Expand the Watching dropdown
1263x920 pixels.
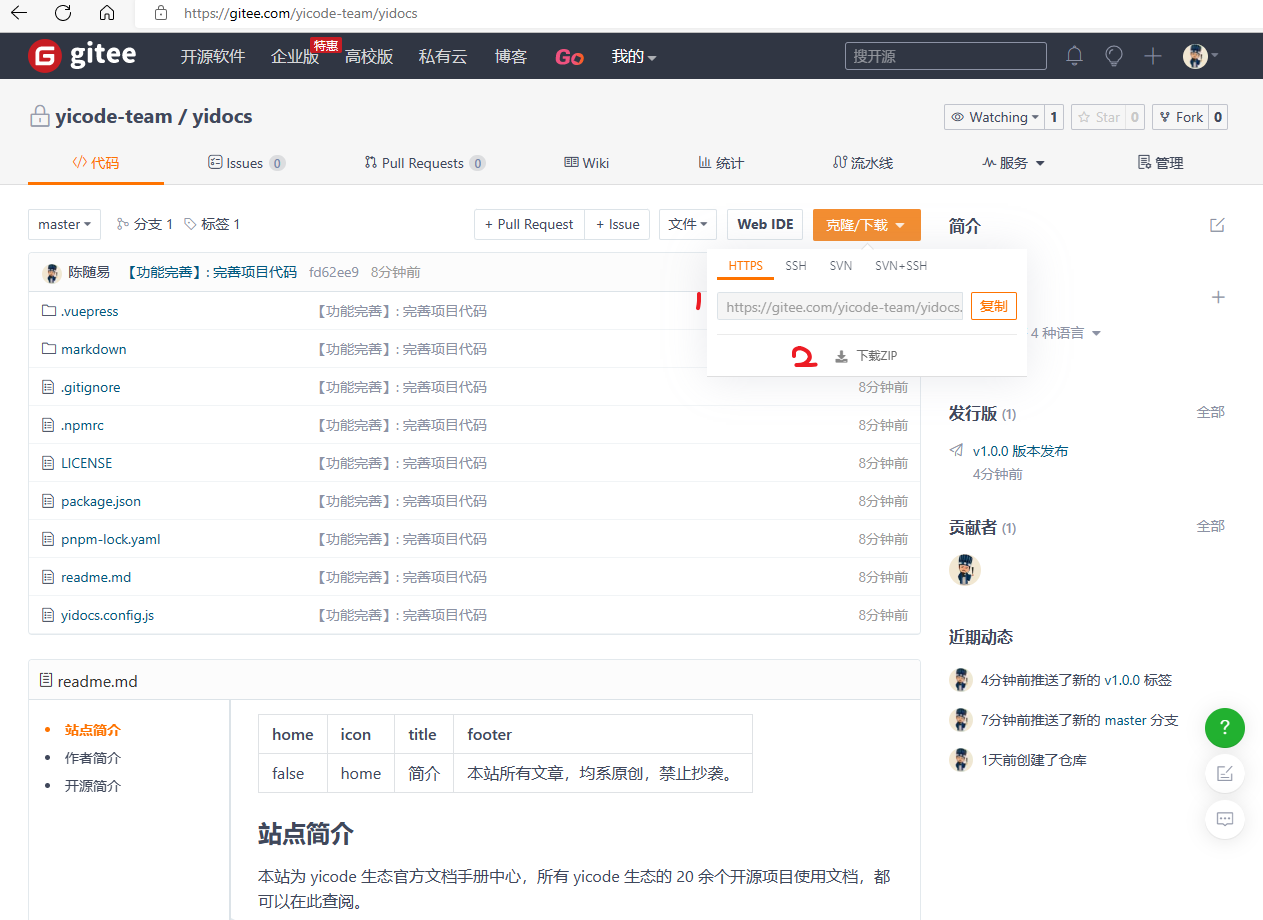[x=994, y=117]
